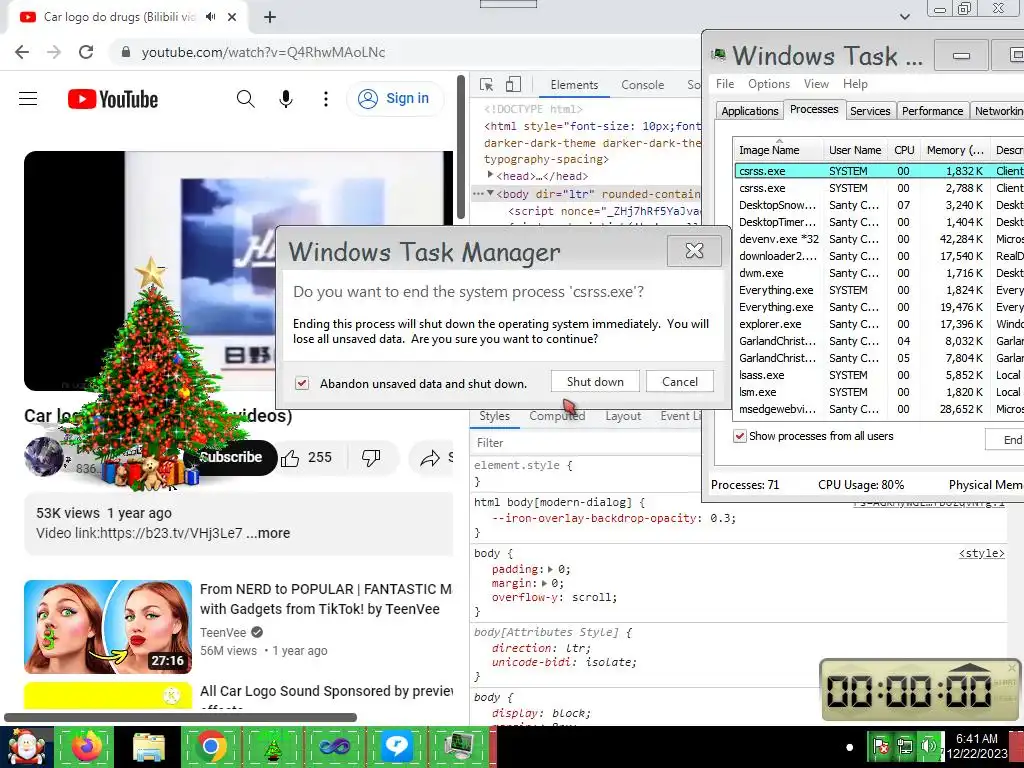
Task: Go back with browser back arrow
Action: (22, 52)
